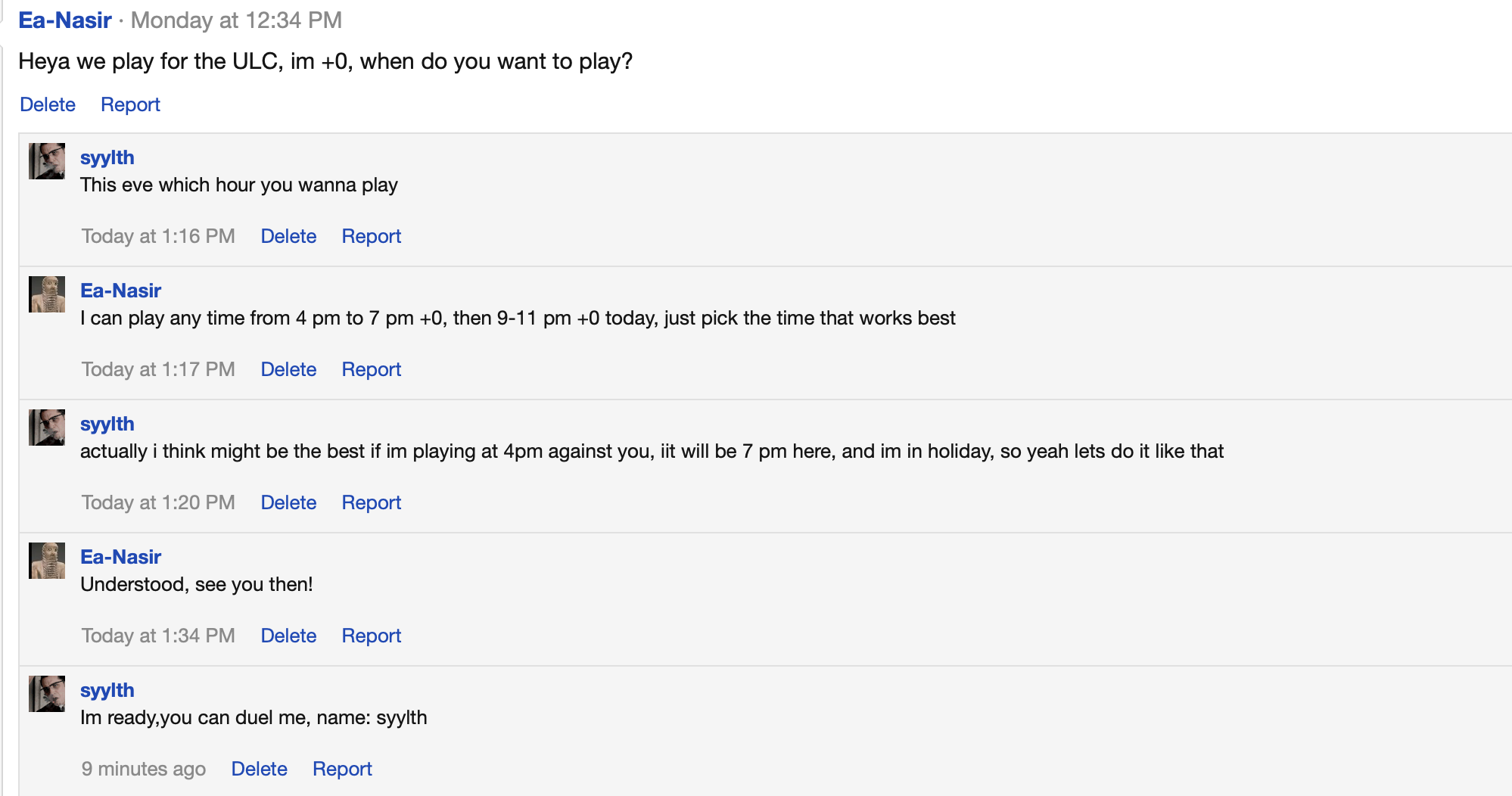Viewport: 1512px width, 796px height.
Task: Open Ea-Nasir's profile from the top post
Action: 65,20
